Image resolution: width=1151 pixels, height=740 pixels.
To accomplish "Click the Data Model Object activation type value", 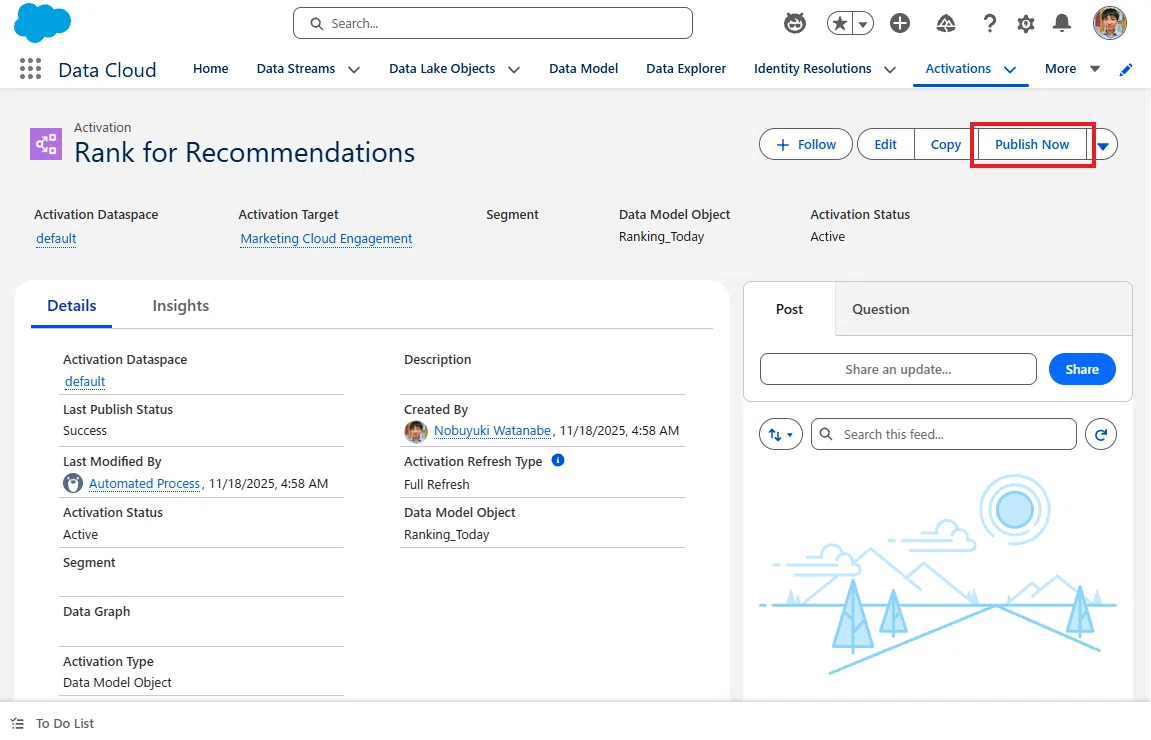I will (x=117, y=682).
